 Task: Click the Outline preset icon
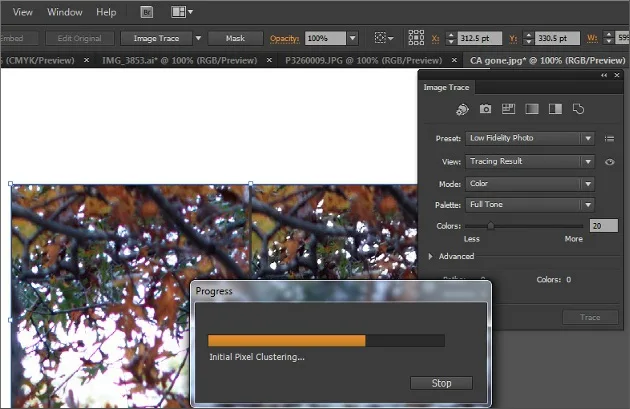click(578, 109)
